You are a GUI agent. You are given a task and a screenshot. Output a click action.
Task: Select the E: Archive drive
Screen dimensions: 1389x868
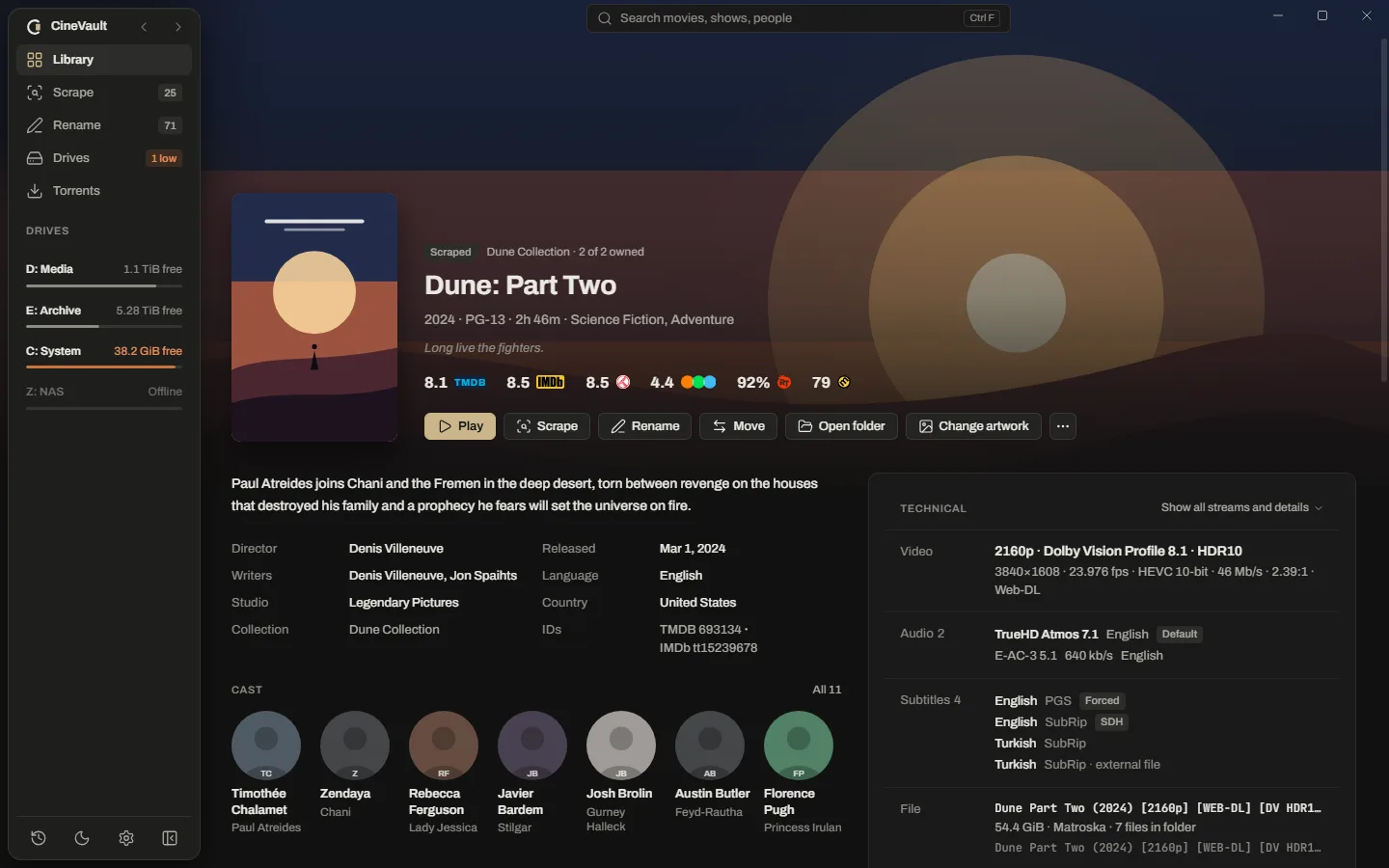104,315
